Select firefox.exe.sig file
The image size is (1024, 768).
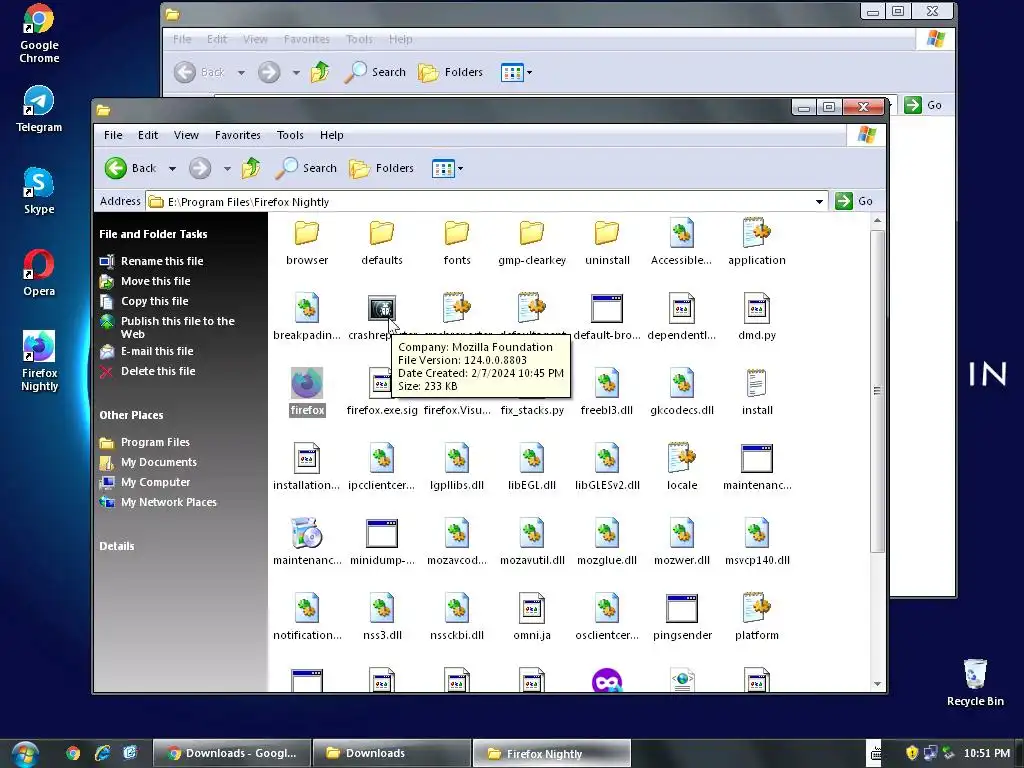pos(381,392)
